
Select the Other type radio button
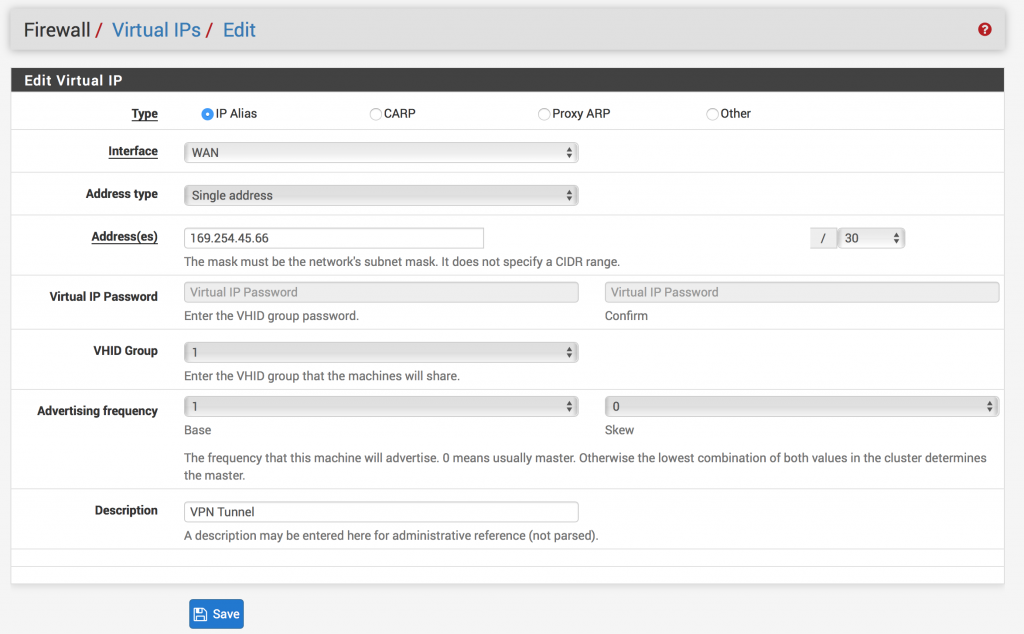[x=712, y=114]
